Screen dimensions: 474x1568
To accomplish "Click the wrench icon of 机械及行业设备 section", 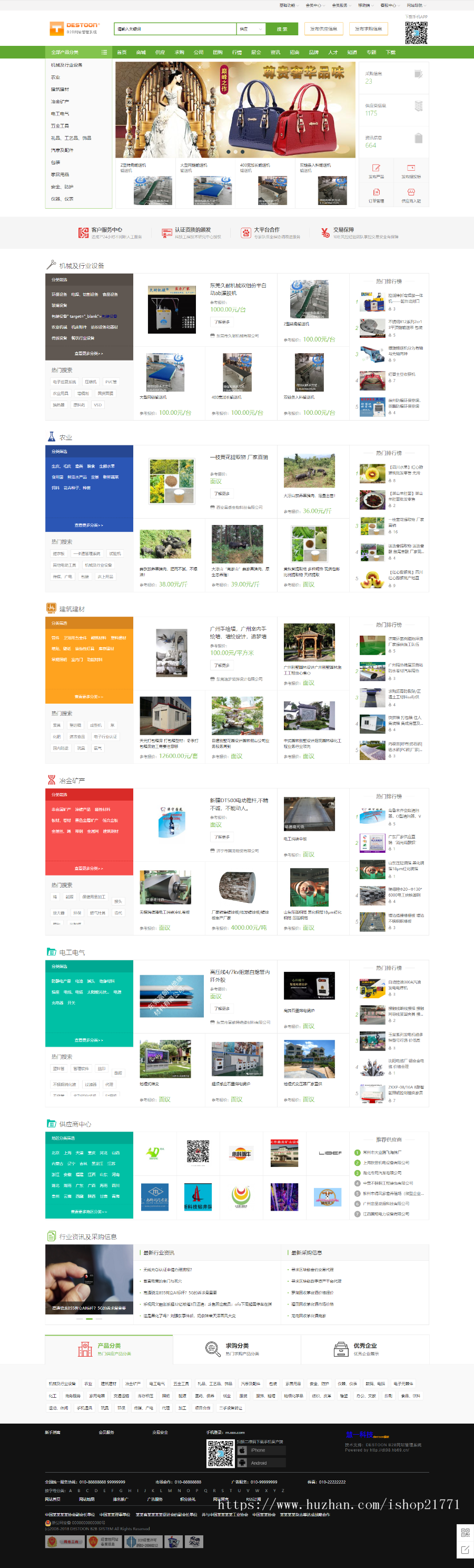I will [51, 265].
